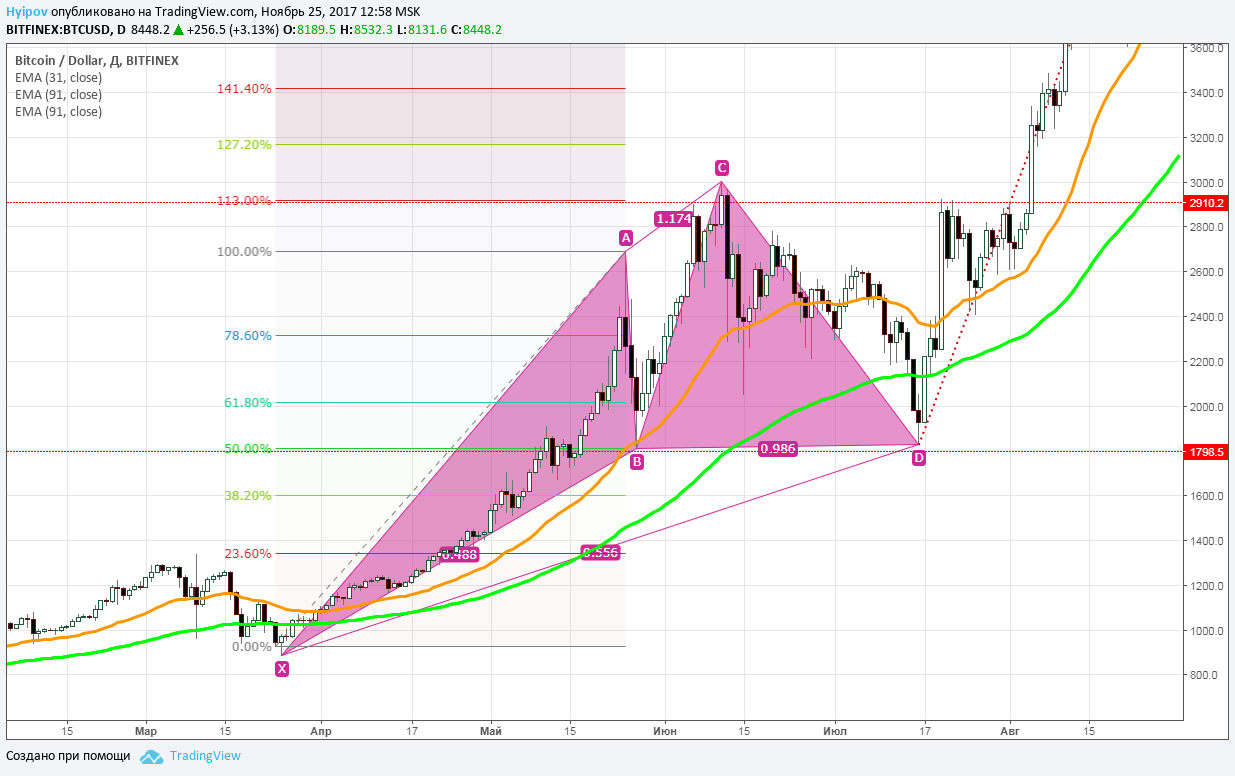This screenshot has height=776, width=1235.
Task: Click the 38.20% Fibonacci level label
Action: pyautogui.click(x=248, y=495)
